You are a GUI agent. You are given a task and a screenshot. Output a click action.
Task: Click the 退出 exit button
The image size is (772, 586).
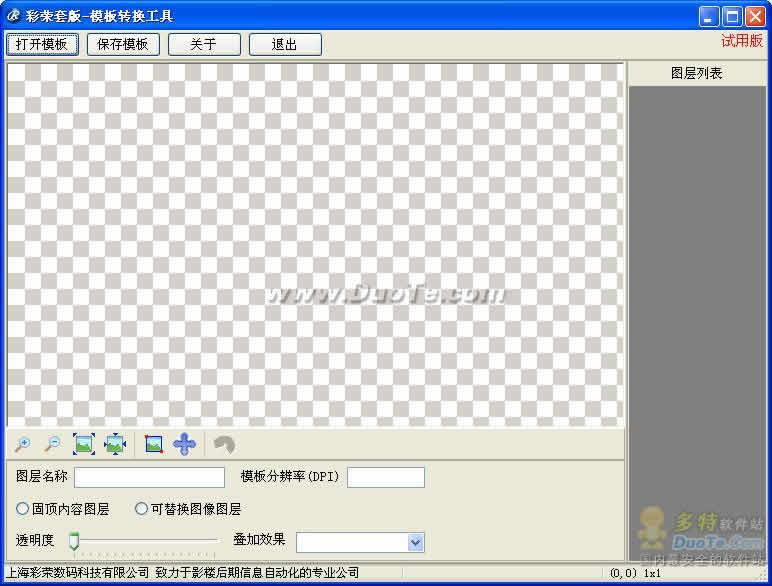(286, 44)
